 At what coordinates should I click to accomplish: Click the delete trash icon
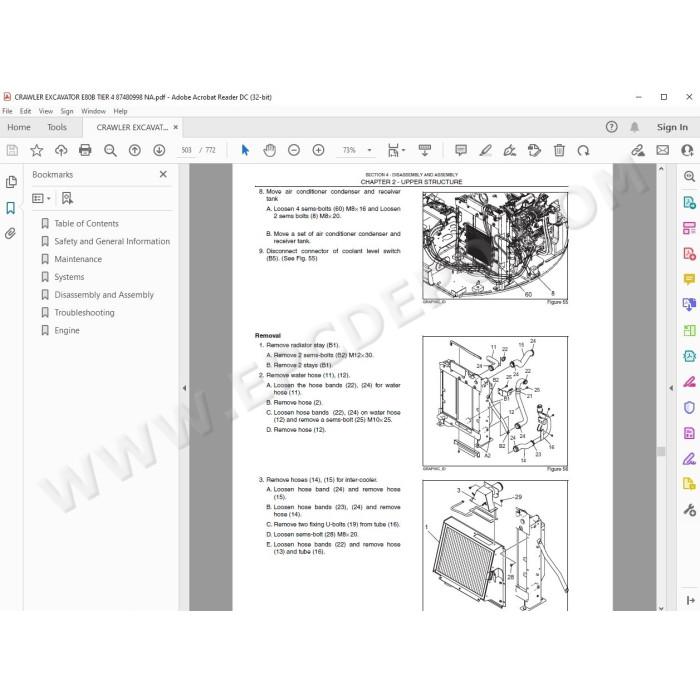[x=559, y=150]
